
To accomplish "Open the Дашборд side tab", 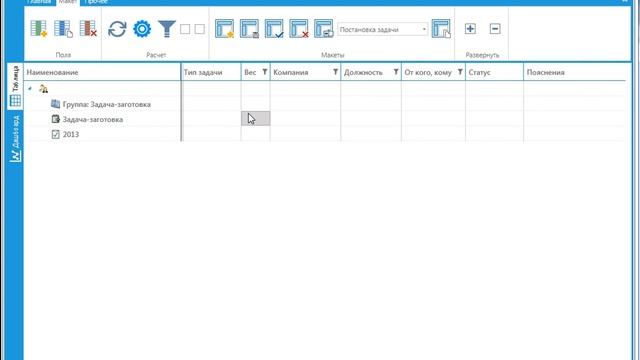I will click(15, 138).
